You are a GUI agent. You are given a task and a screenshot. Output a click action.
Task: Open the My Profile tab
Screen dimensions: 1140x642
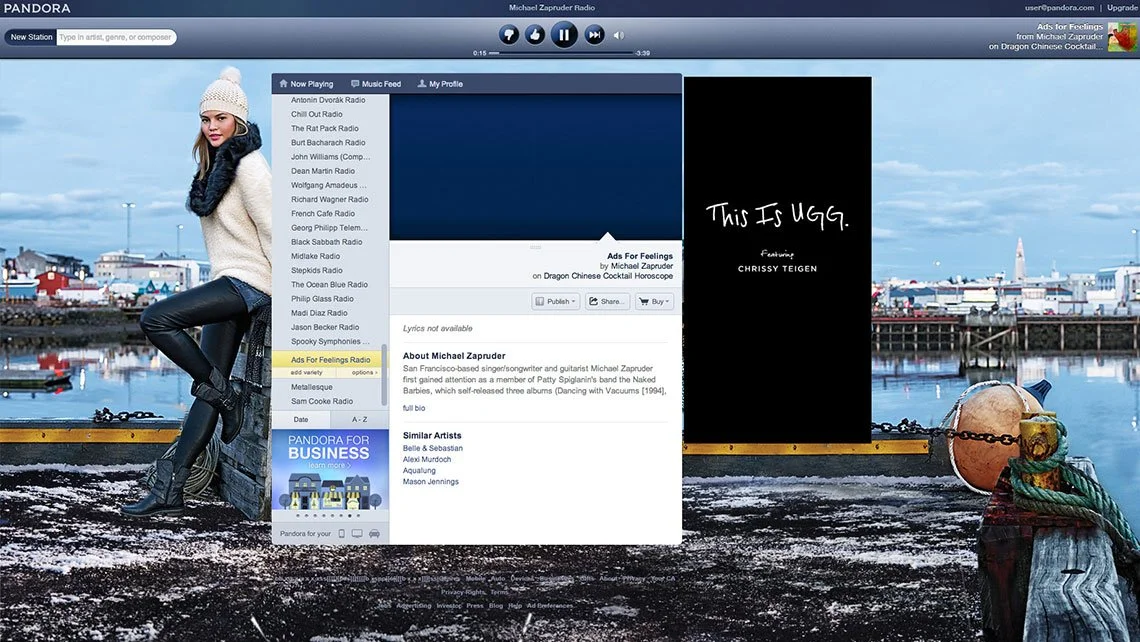440,84
